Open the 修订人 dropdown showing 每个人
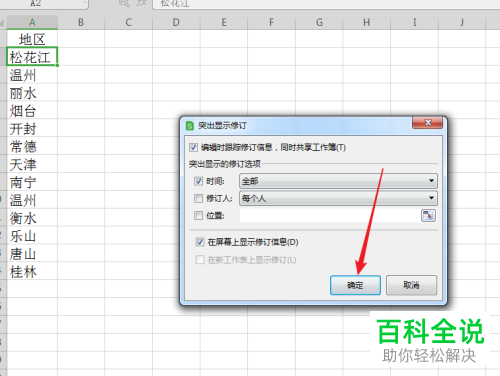500x376 pixels. (338, 198)
